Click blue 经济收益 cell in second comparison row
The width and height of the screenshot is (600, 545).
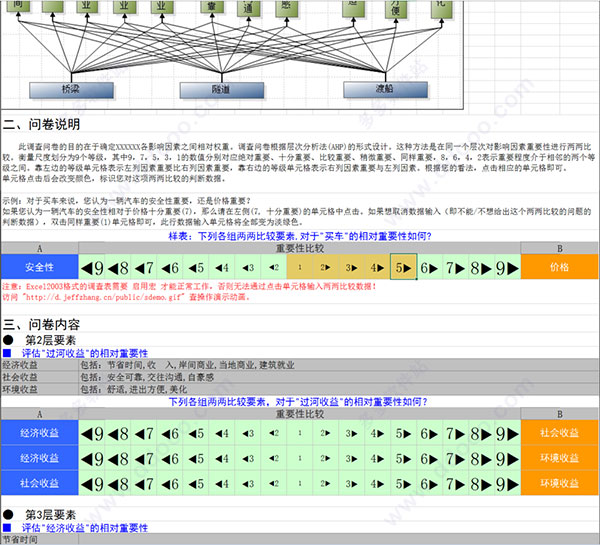coord(40,458)
